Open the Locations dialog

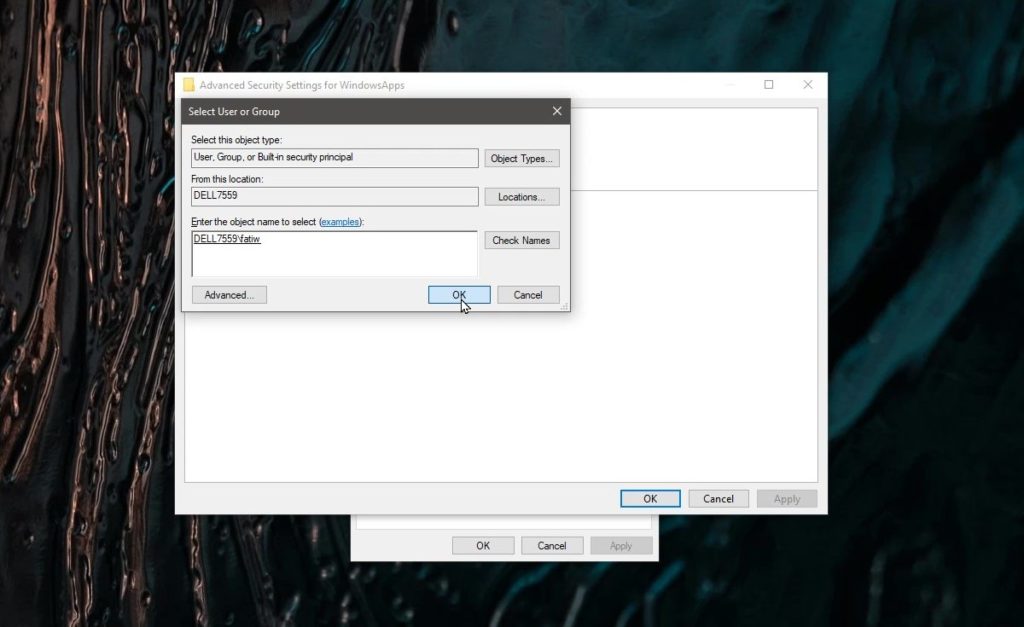(x=521, y=196)
